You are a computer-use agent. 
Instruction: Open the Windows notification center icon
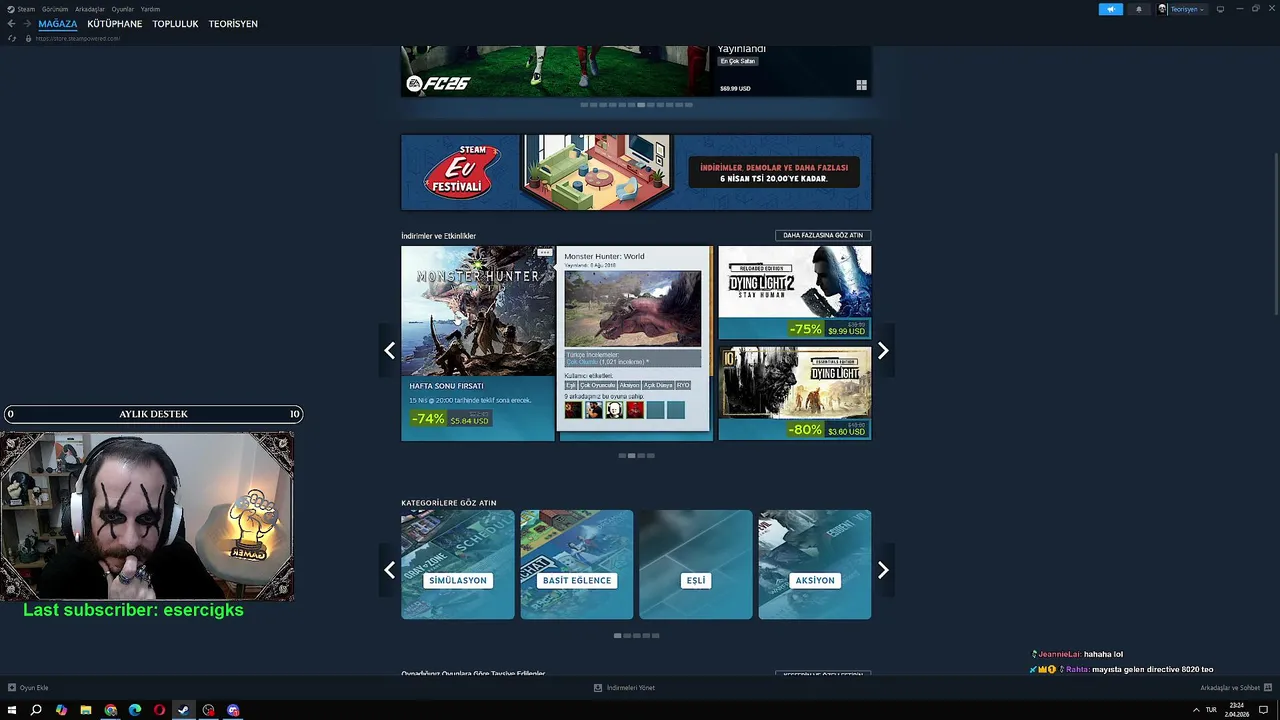click(x=1263, y=710)
